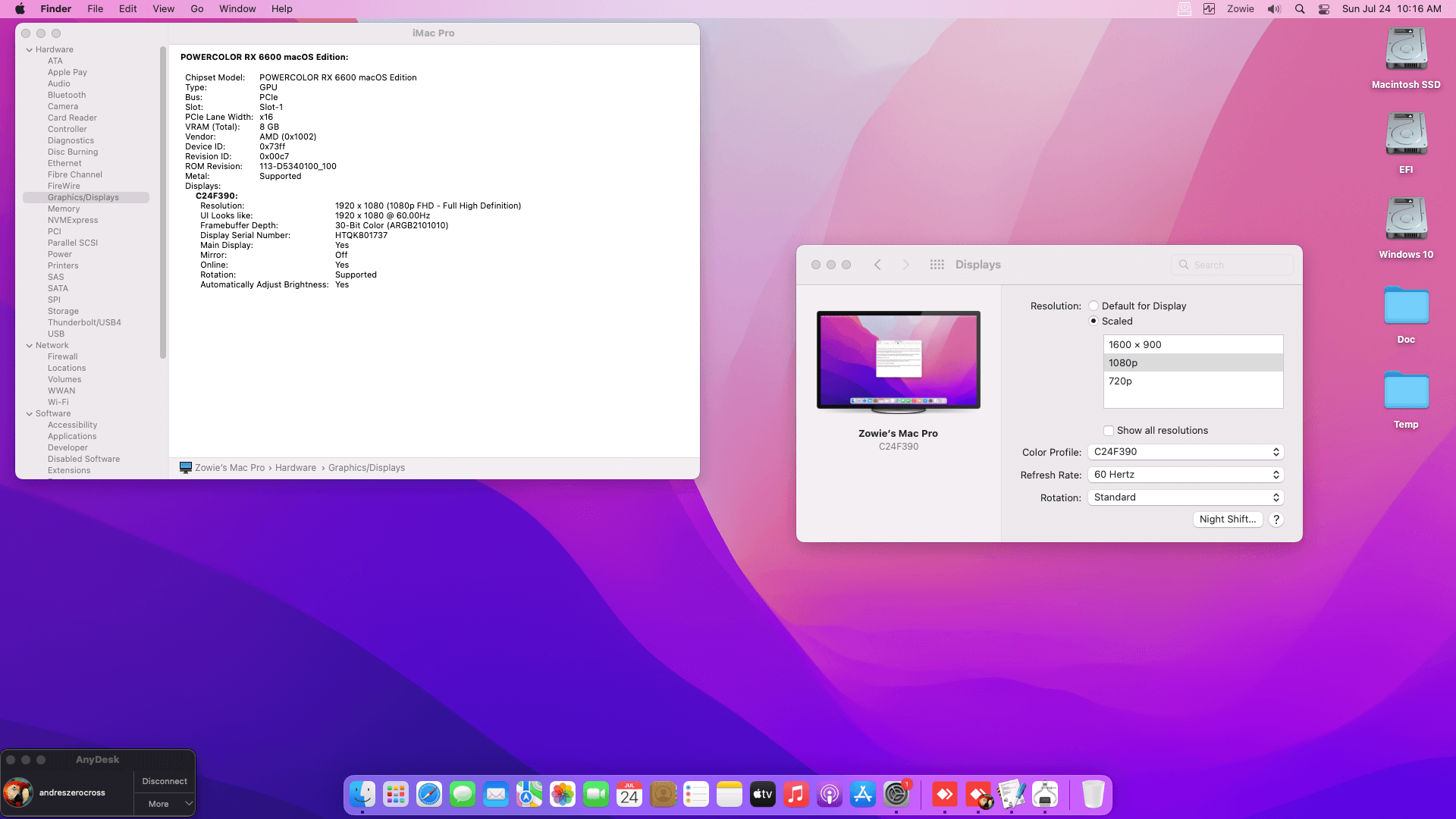This screenshot has height=819, width=1456.
Task: Enable Show all resolutions checkbox
Action: pyautogui.click(x=1109, y=431)
